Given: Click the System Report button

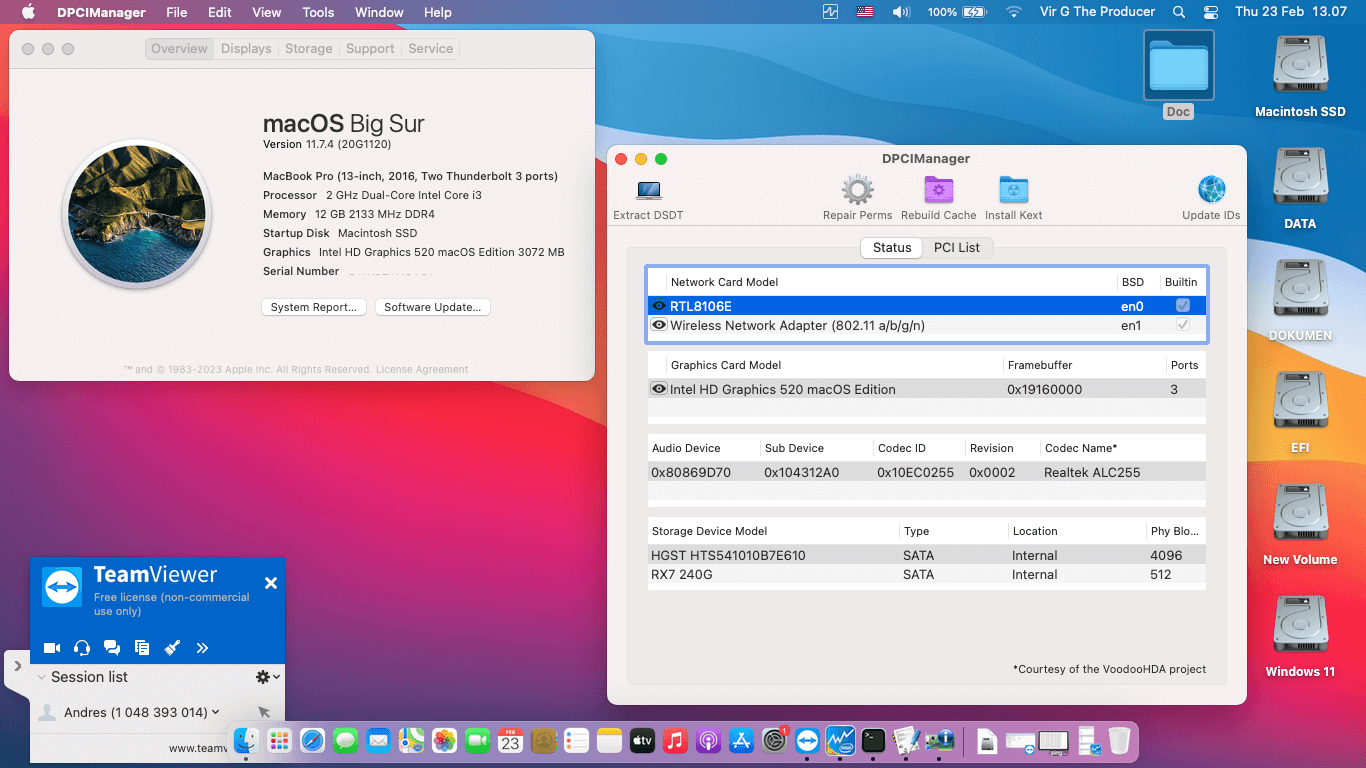Looking at the screenshot, I should click(313, 307).
